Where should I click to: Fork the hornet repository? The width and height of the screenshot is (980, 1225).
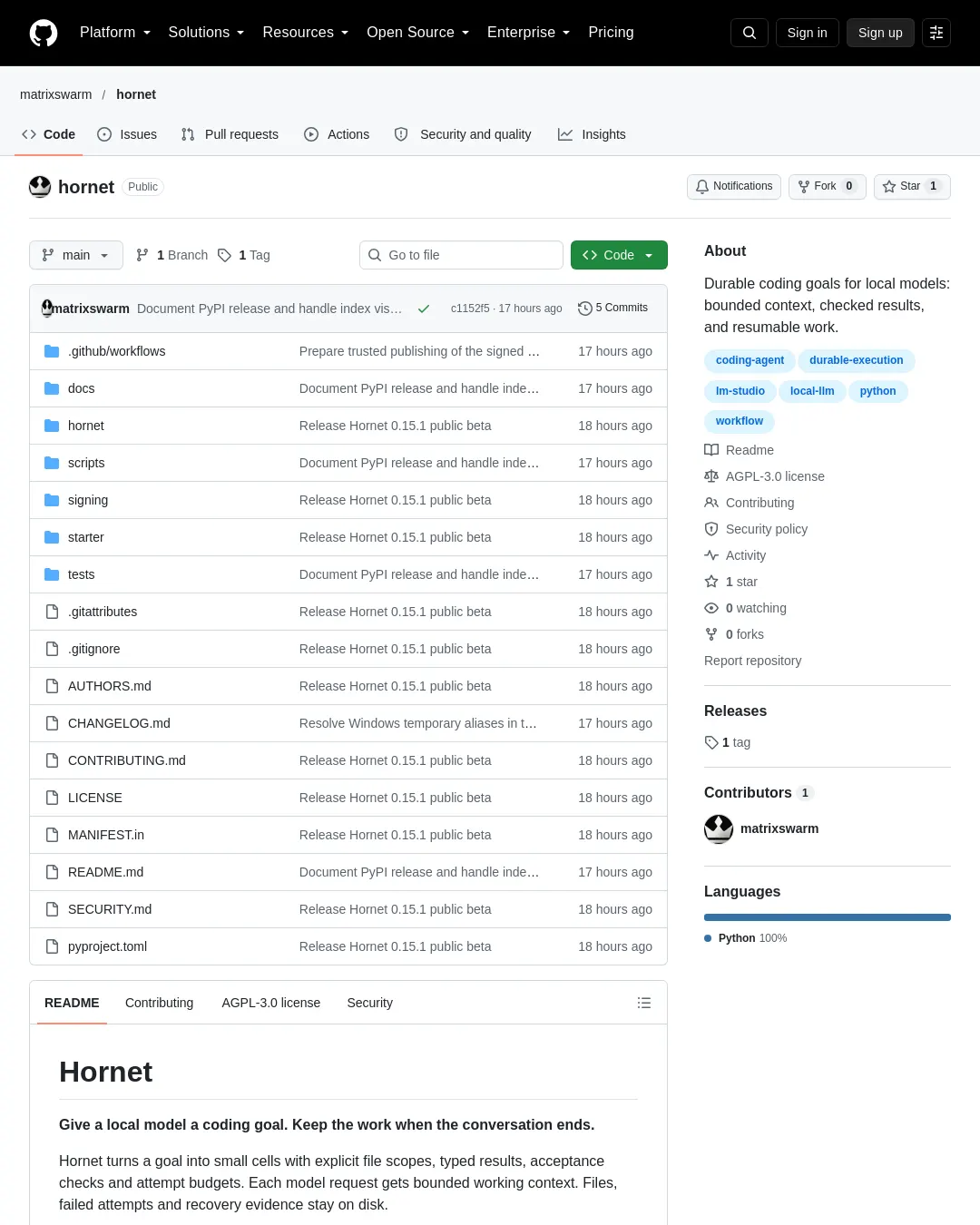coord(828,186)
